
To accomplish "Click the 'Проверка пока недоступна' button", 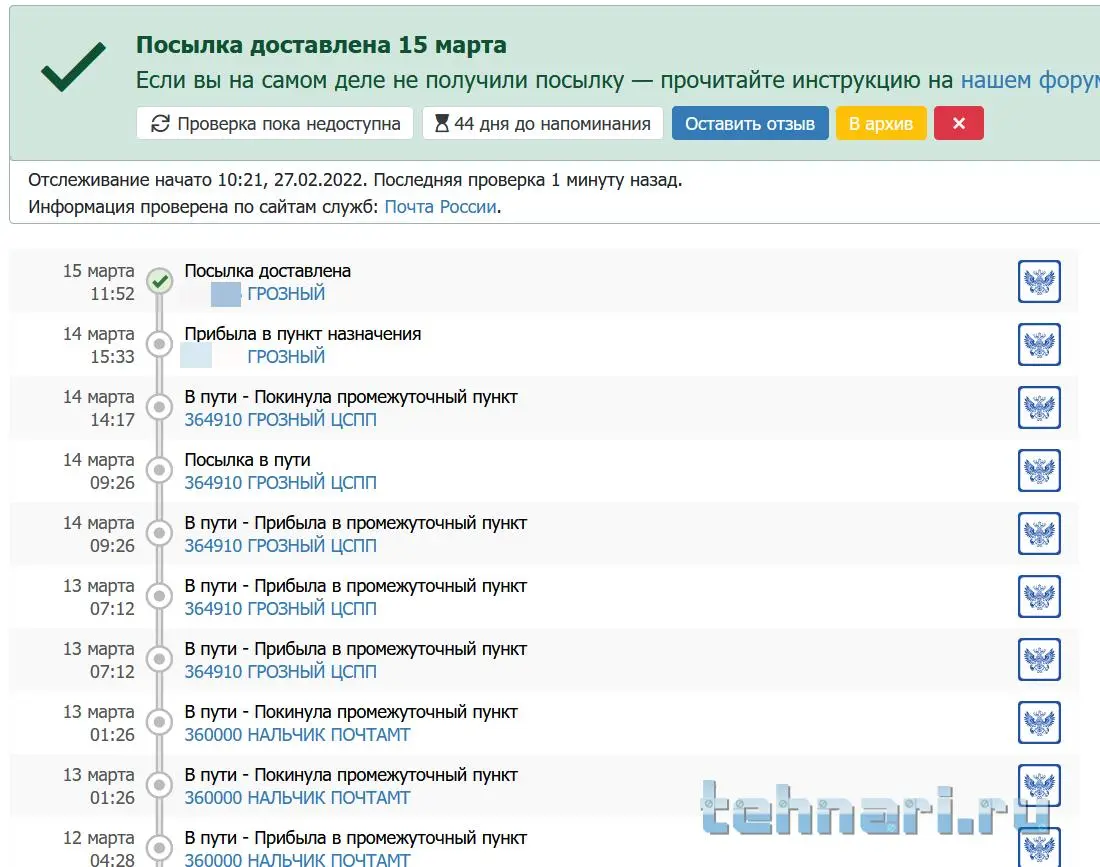I will pos(275,123).
